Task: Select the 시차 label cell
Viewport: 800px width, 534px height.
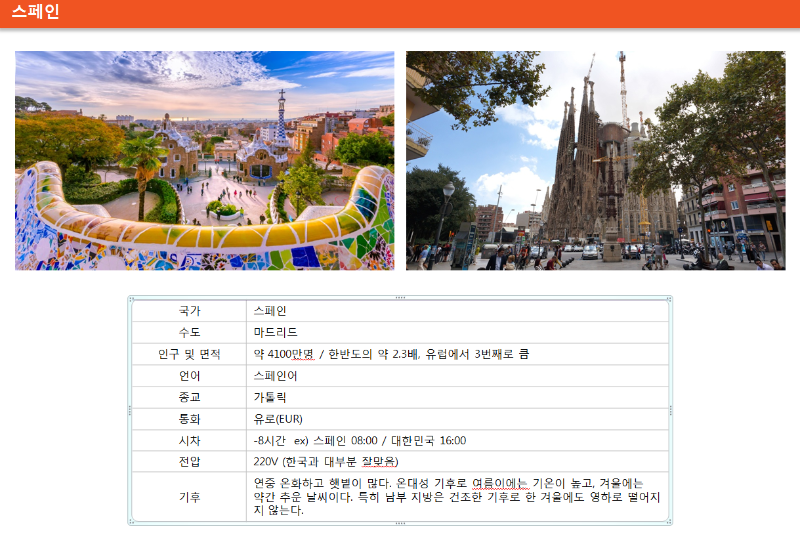Action: pos(189,441)
